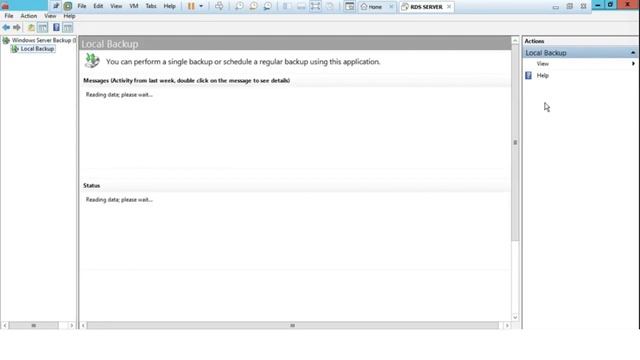Expand the View submenu arrow in Actions
Viewport: 640px width, 360px height.
tap(633, 64)
